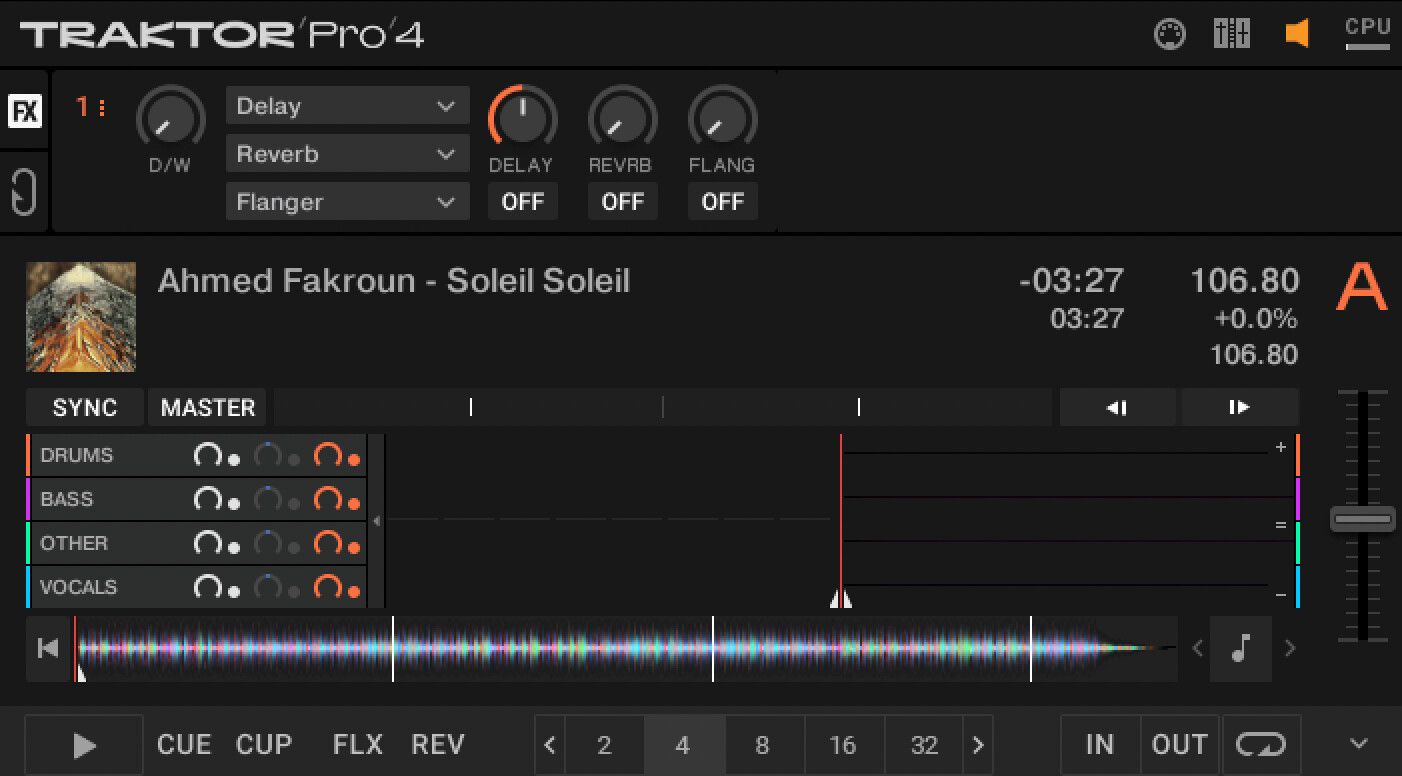Activate the loop icon button
Image resolution: width=1402 pixels, height=776 pixels.
(x=1260, y=745)
